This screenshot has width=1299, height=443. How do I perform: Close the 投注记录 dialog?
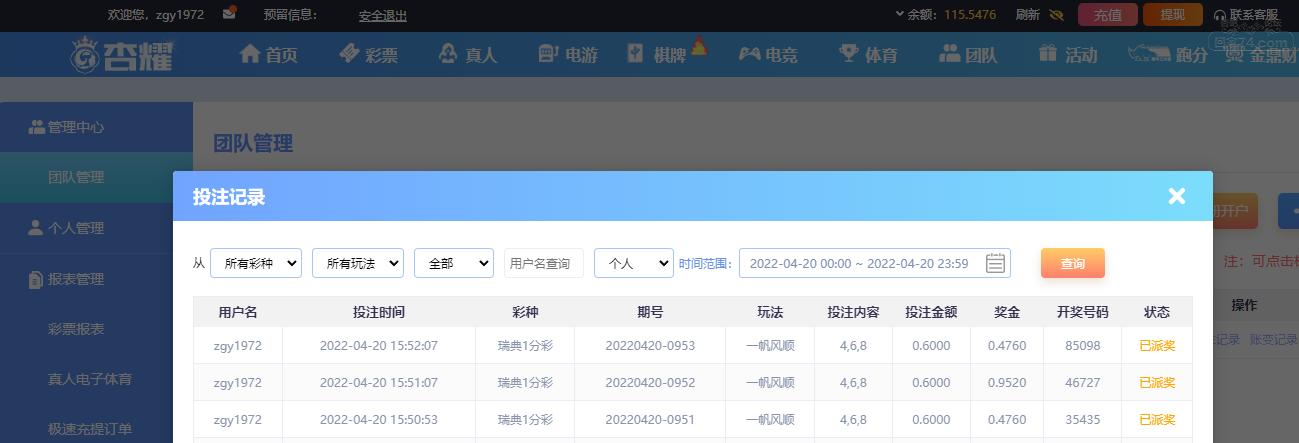pos(1176,196)
